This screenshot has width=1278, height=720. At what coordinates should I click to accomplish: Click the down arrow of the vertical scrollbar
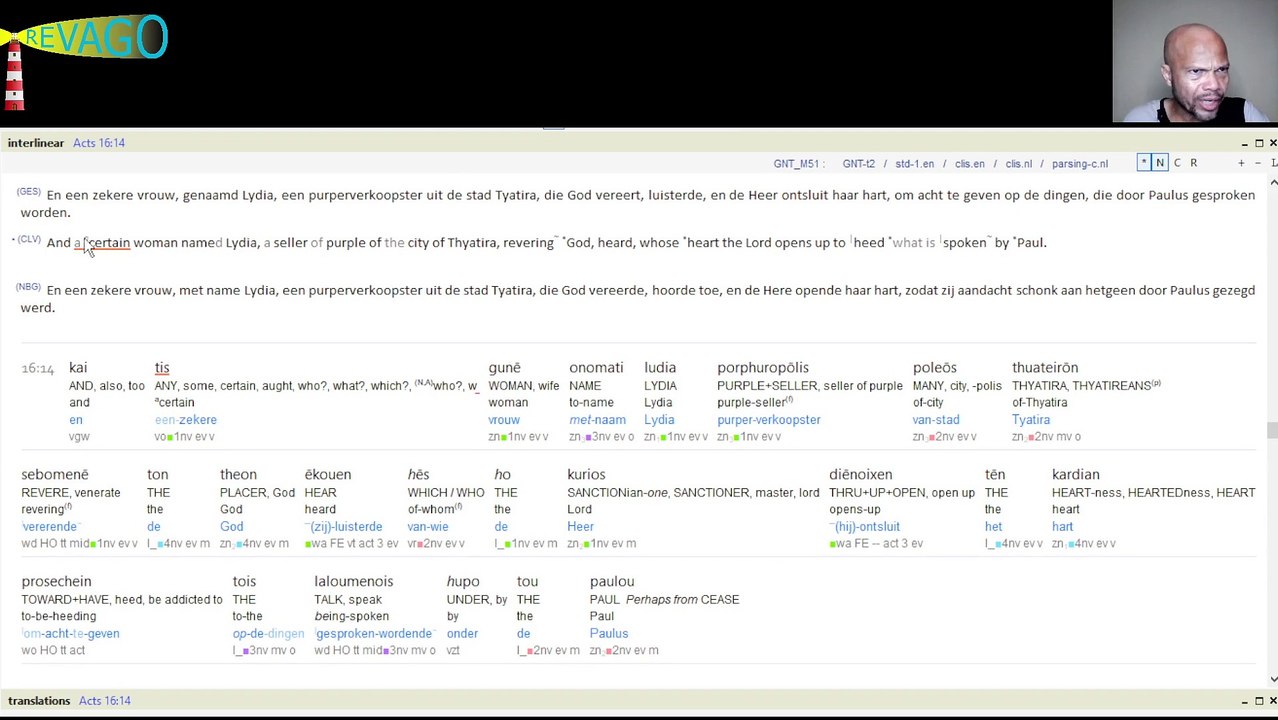click(1272, 679)
